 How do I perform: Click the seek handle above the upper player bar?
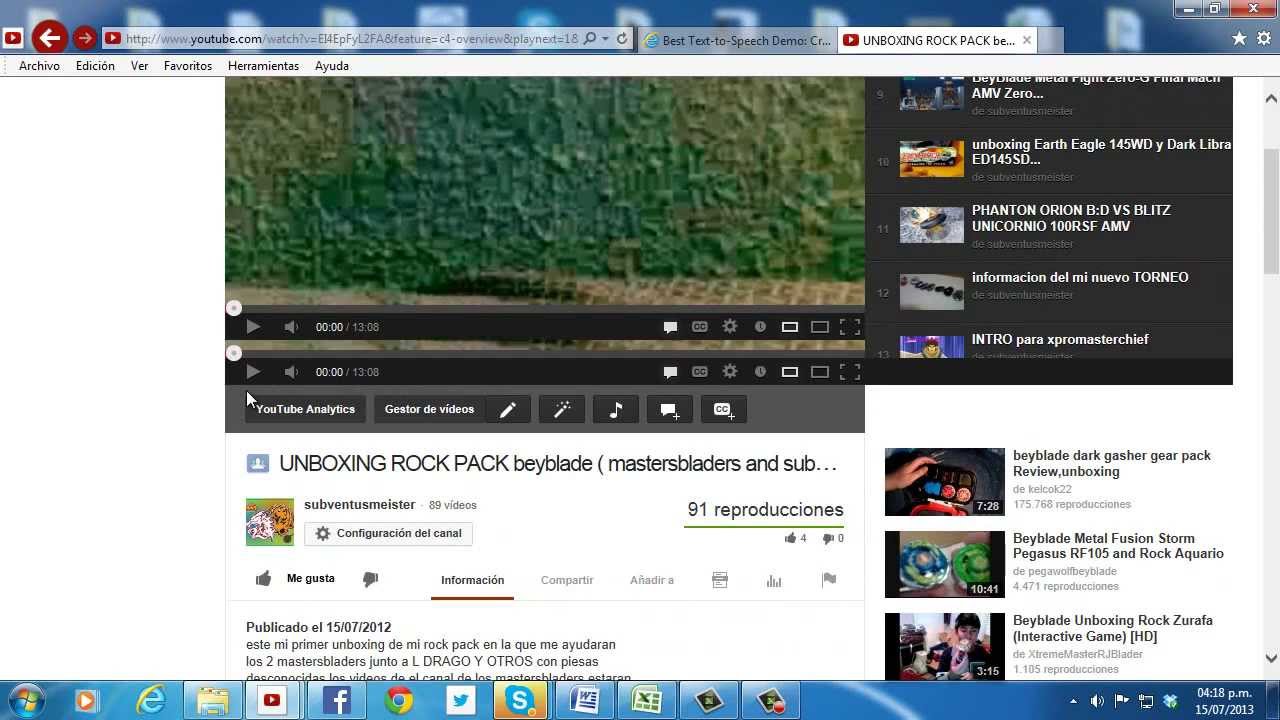234,308
